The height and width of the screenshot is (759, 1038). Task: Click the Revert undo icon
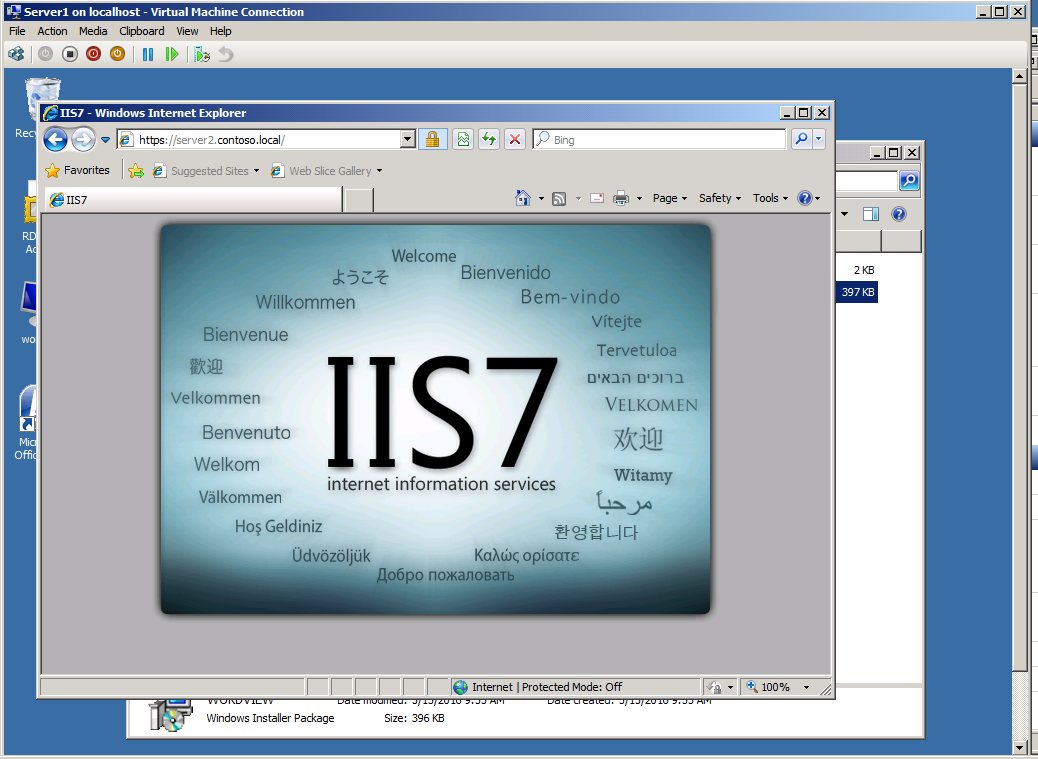(x=226, y=54)
